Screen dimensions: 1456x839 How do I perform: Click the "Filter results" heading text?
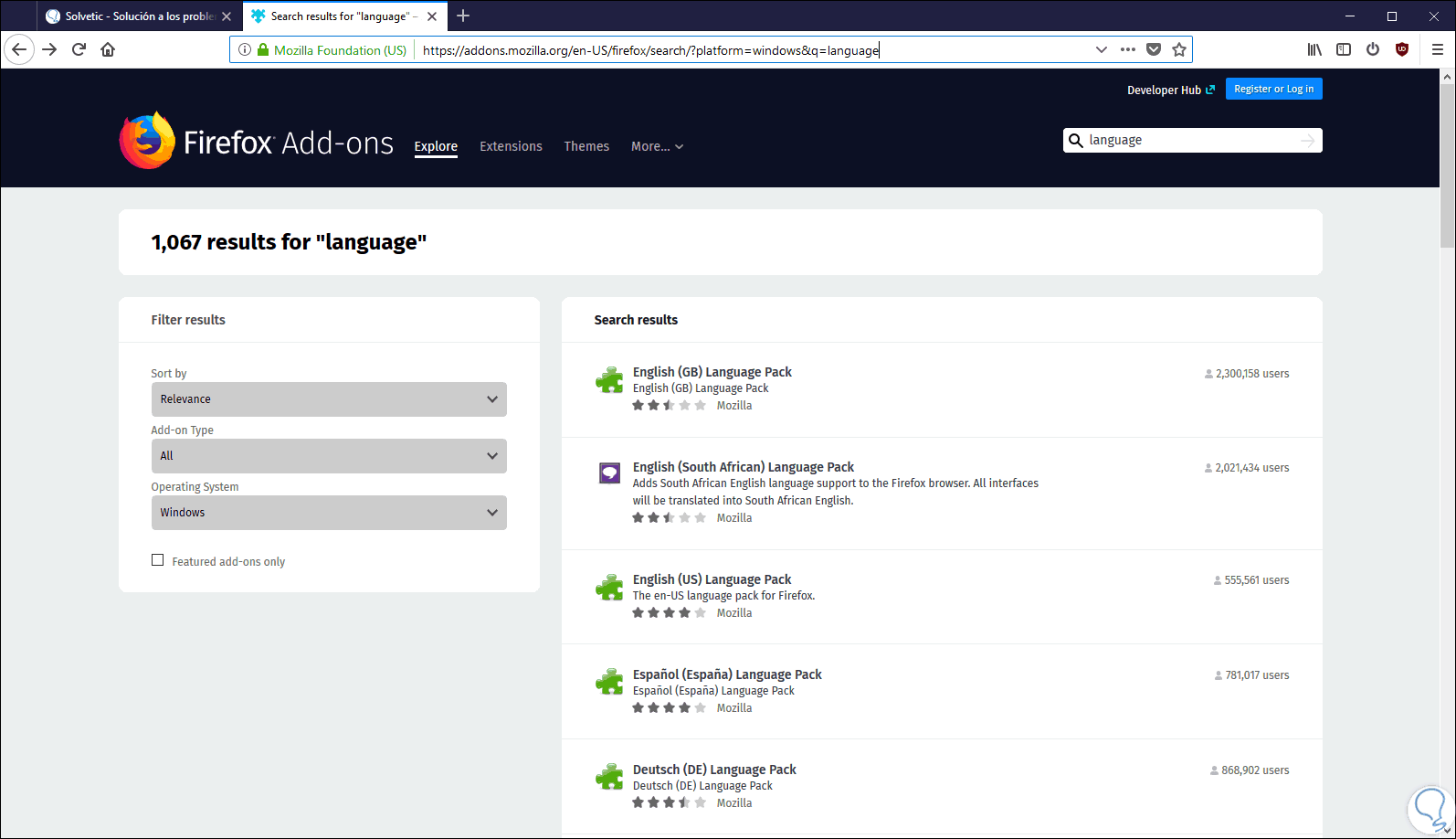coord(188,320)
